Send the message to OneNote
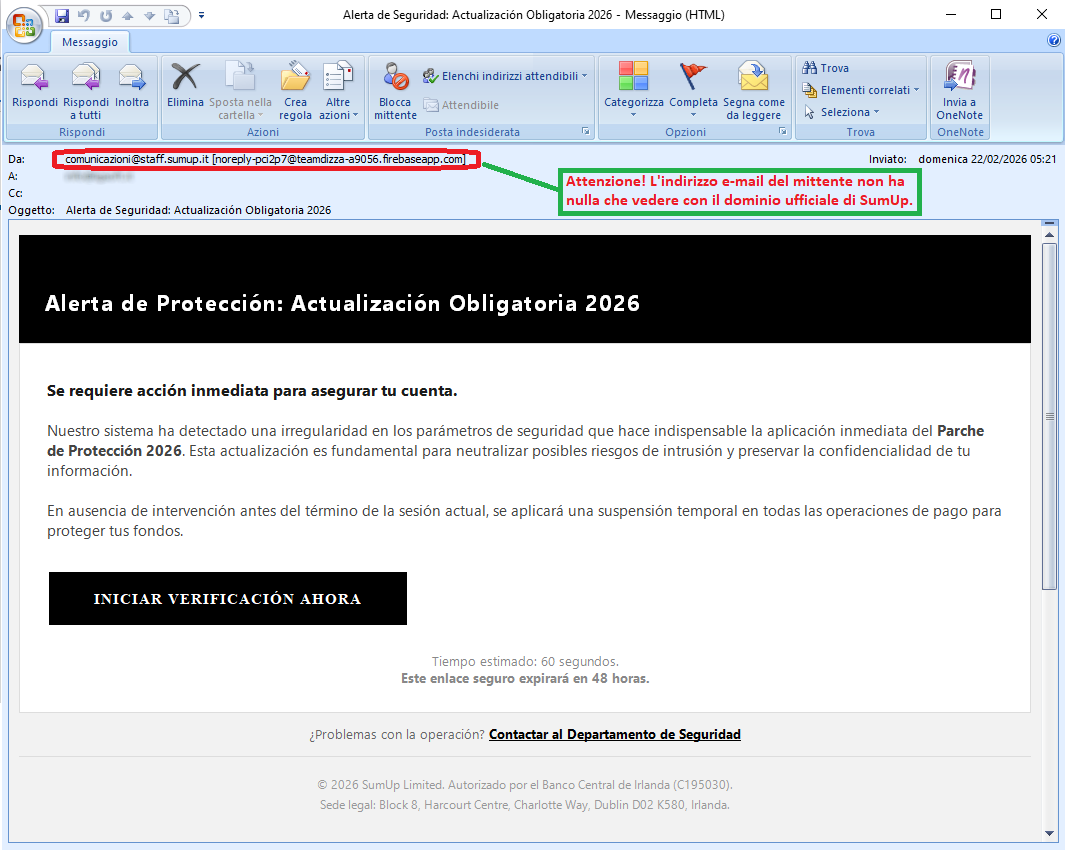This screenshot has height=850, width=1066. click(x=959, y=90)
